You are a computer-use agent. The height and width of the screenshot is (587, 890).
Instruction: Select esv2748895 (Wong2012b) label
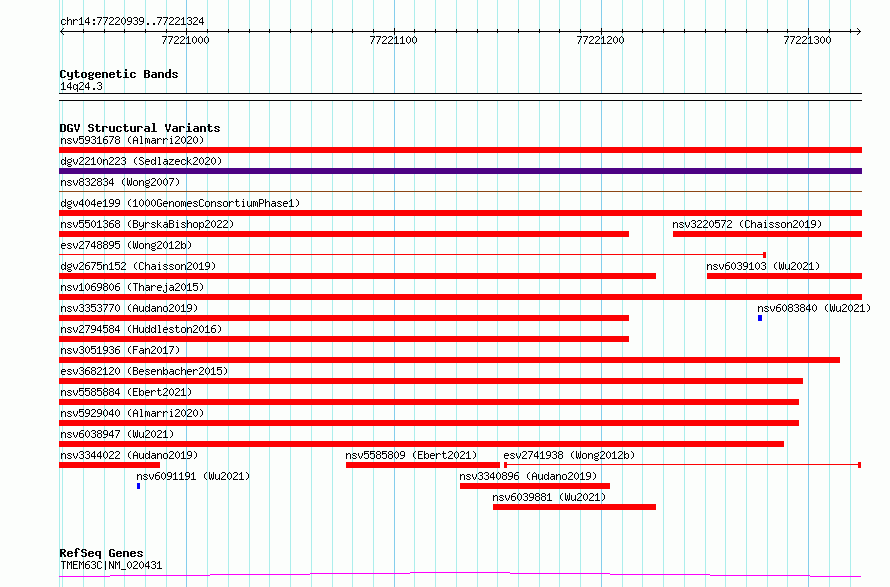click(126, 245)
